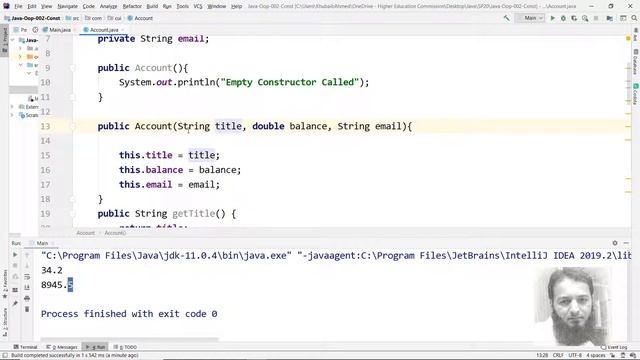Open the Main run configuration dropdown
640x360 pixels.
click(530, 18)
